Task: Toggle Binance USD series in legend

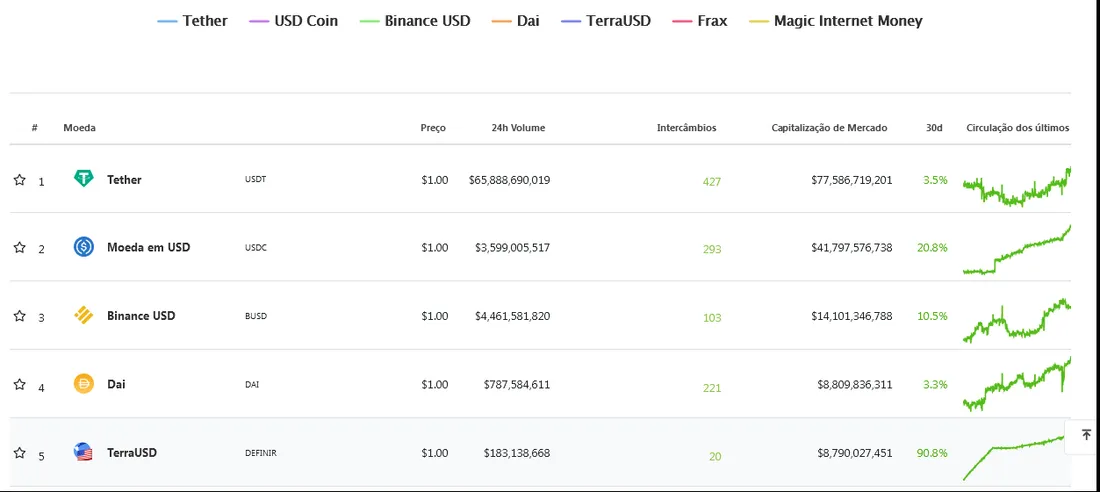Action: (x=415, y=21)
